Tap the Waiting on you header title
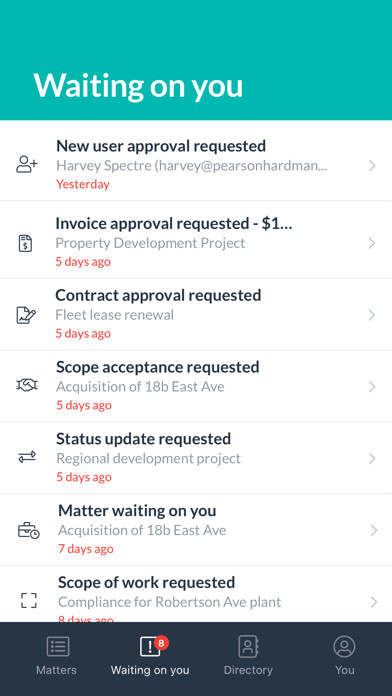392x696 pixels. coord(138,85)
